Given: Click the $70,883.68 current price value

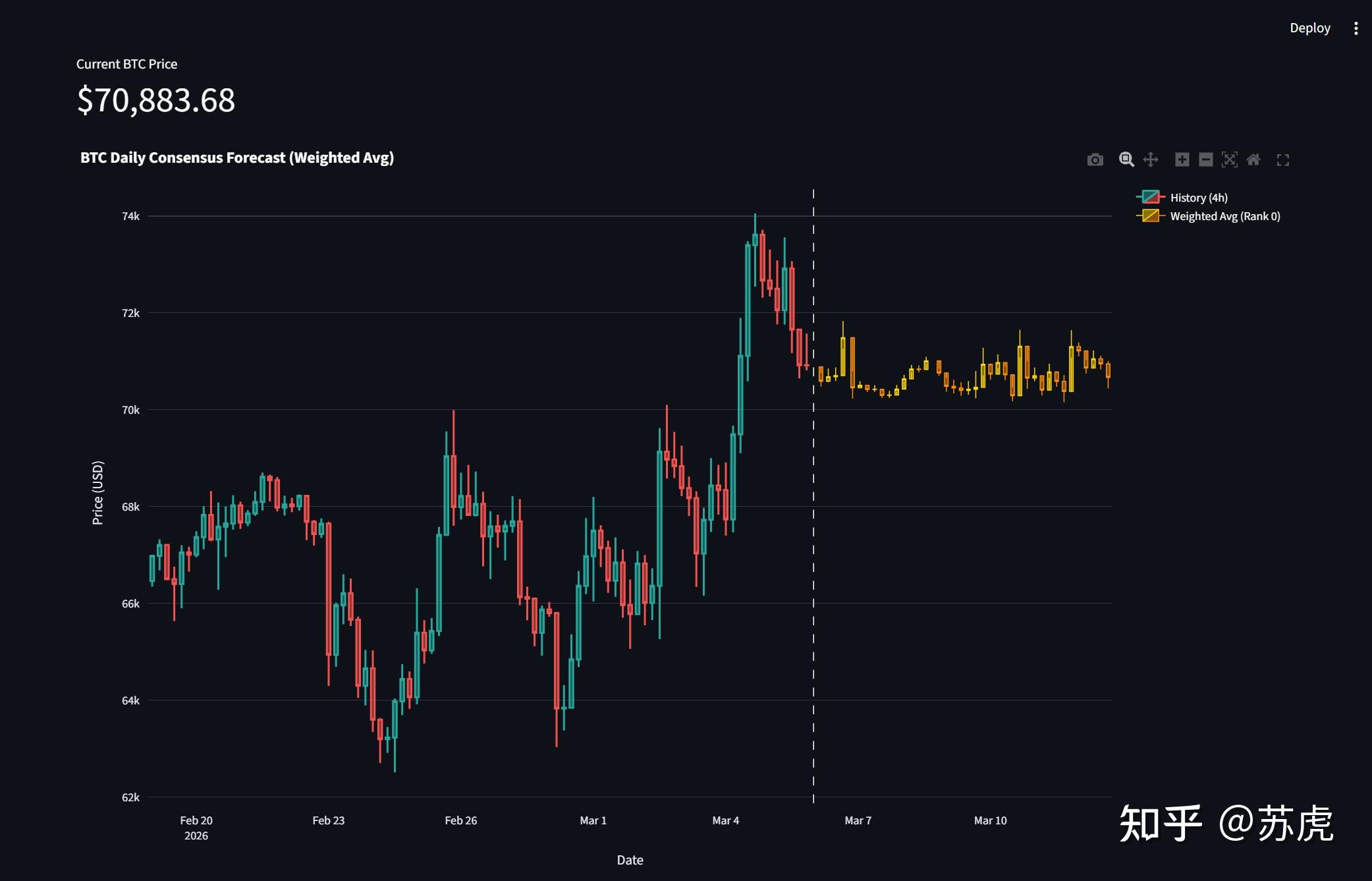Looking at the screenshot, I should 156,100.
